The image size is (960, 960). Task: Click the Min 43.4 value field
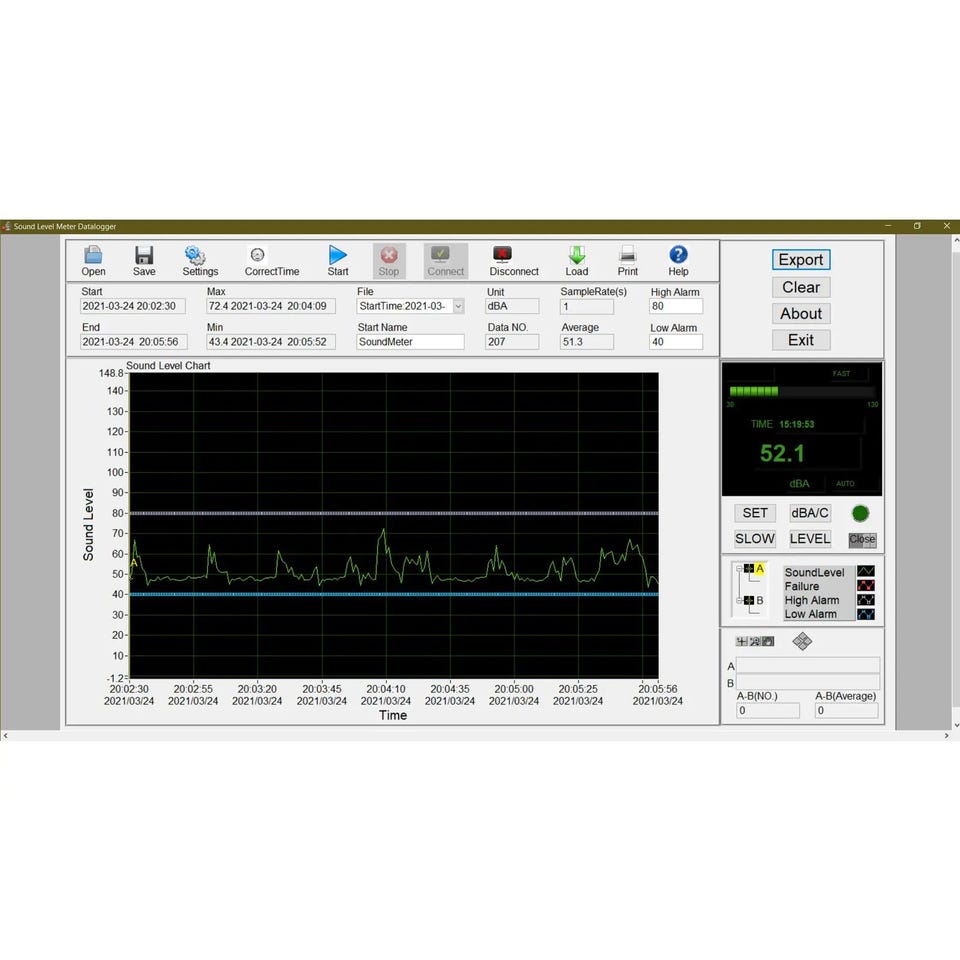coord(271,342)
